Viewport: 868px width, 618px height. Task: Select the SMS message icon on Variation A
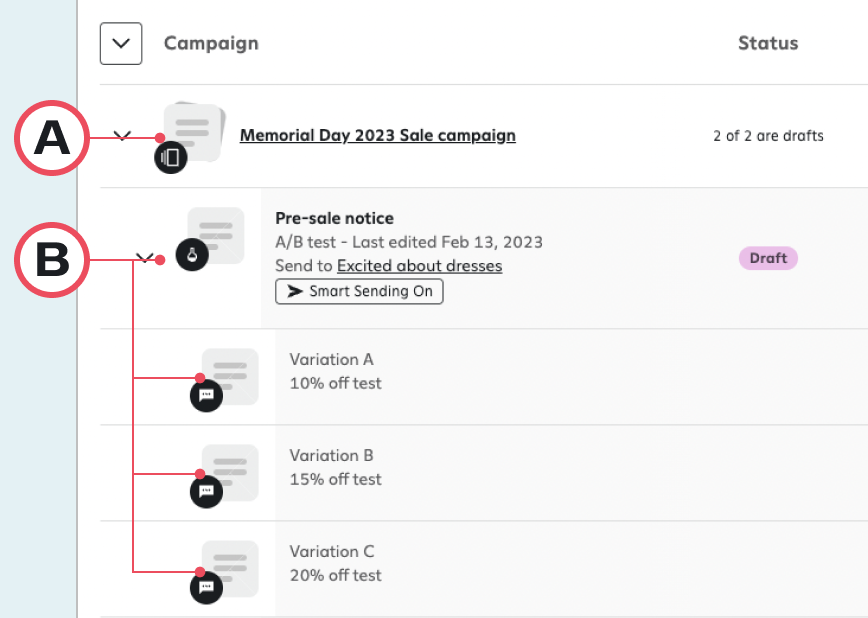pos(204,395)
